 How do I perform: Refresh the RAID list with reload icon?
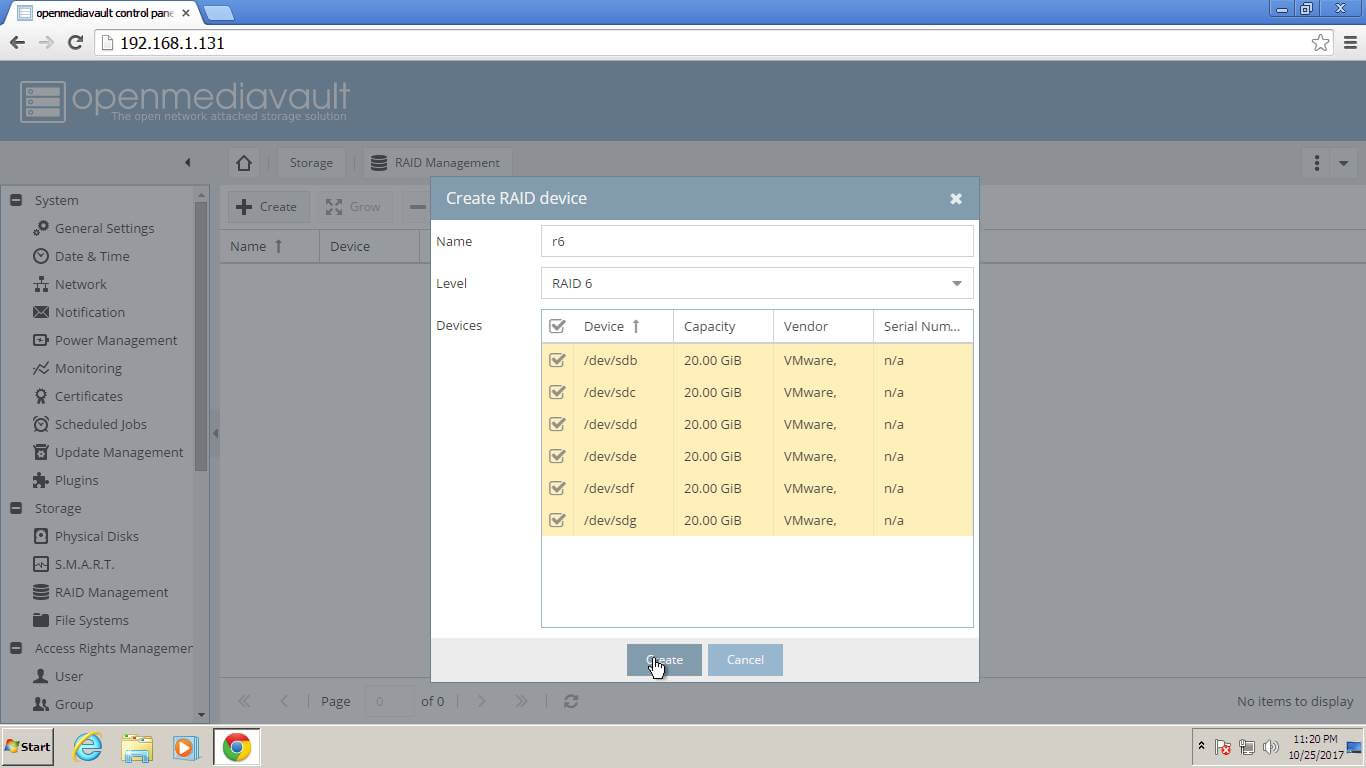[x=571, y=701]
